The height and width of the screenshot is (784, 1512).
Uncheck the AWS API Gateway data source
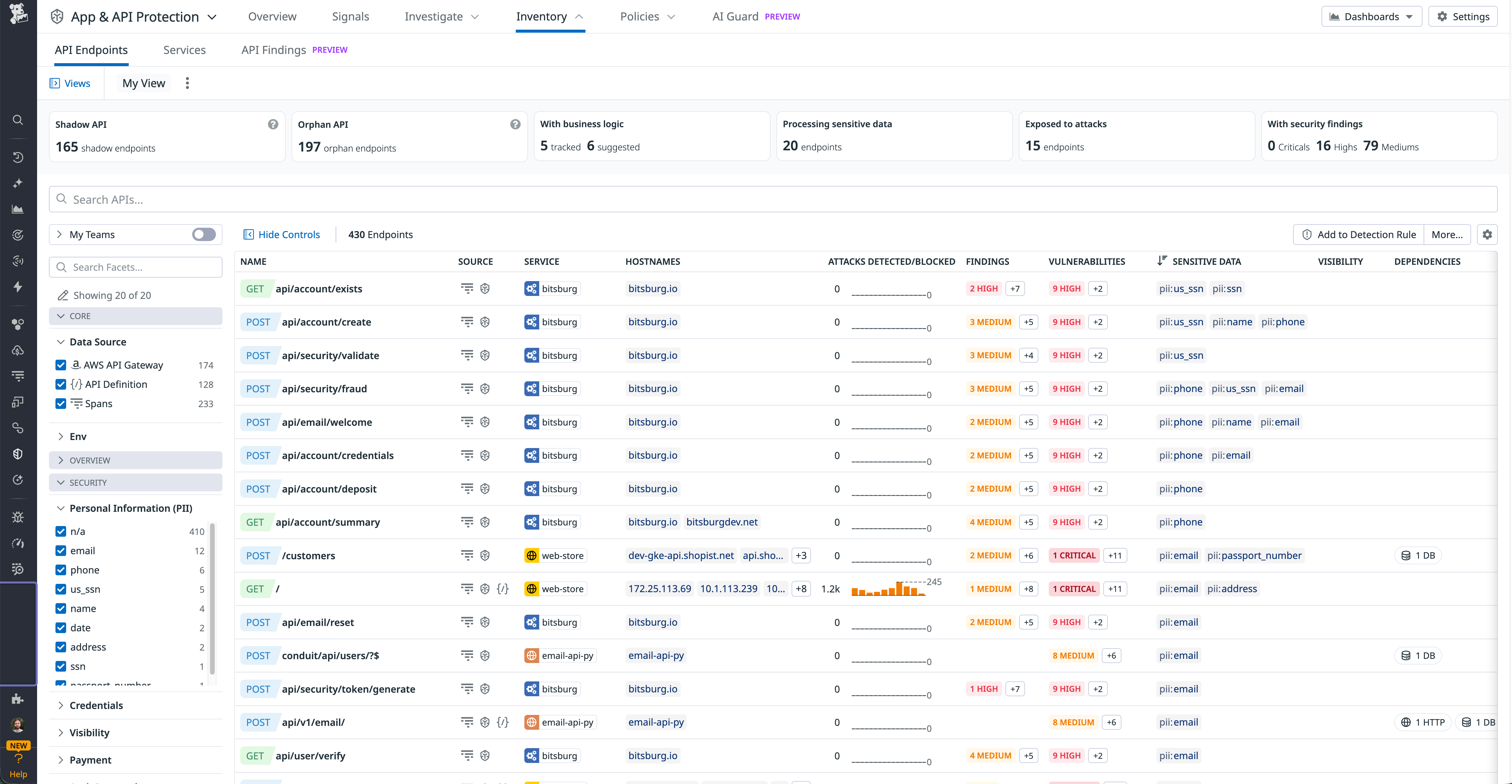point(61,364)
